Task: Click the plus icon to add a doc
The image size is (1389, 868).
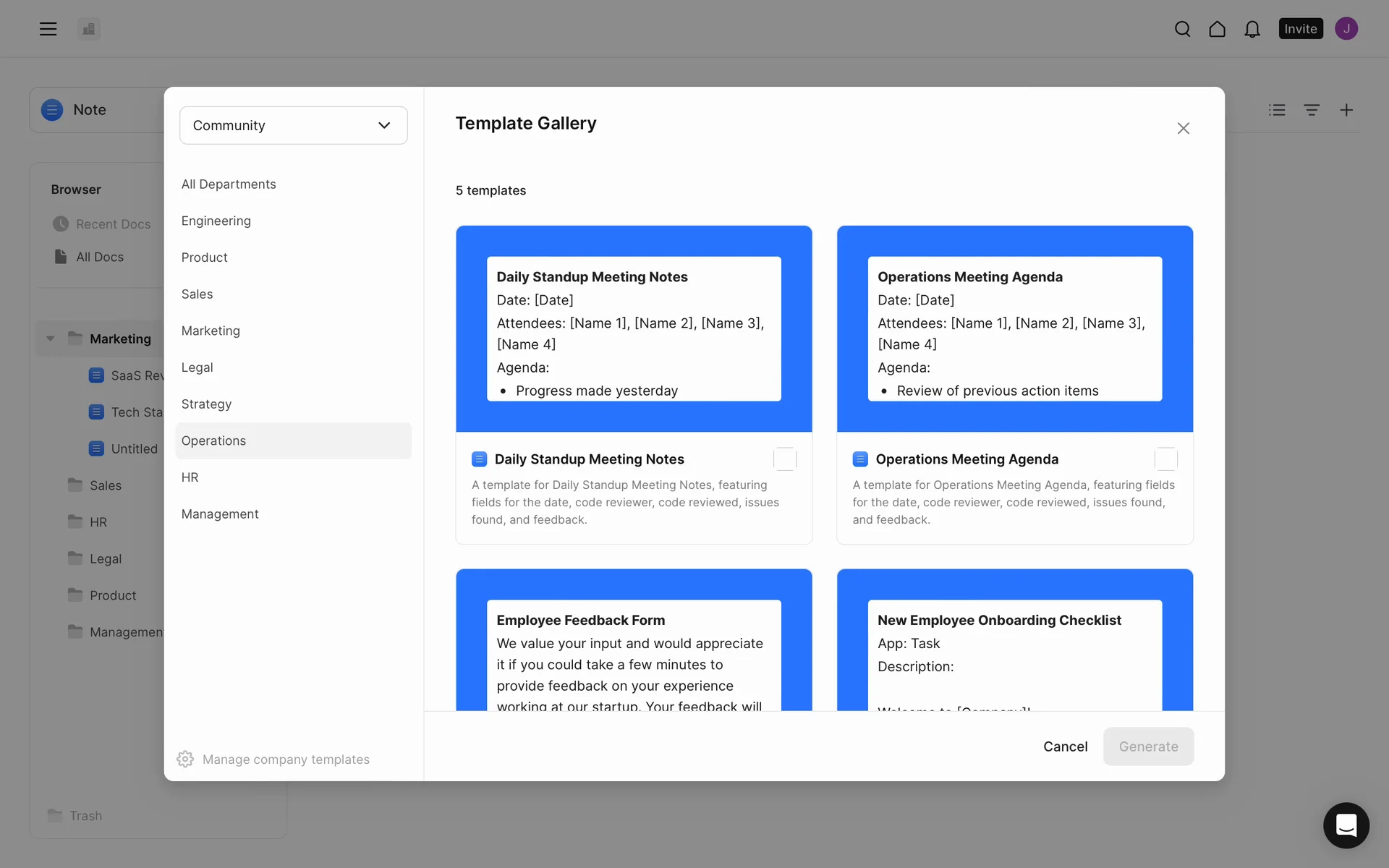Action: pos(1346,110)
